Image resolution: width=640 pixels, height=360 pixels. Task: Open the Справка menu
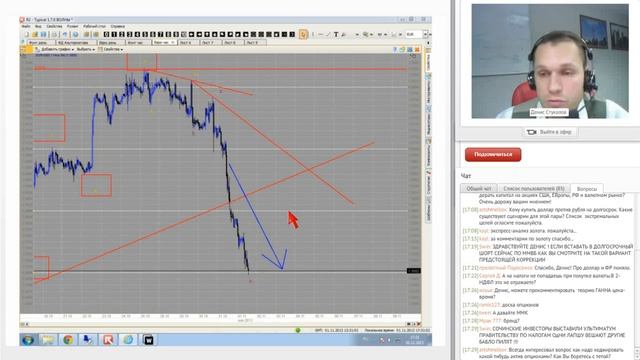[118, 26]
